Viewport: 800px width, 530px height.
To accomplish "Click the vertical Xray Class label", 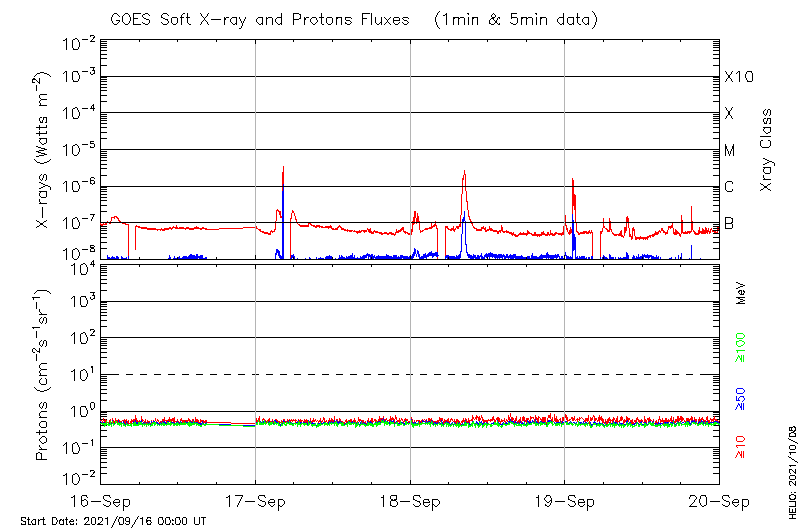I will (767, 150).
